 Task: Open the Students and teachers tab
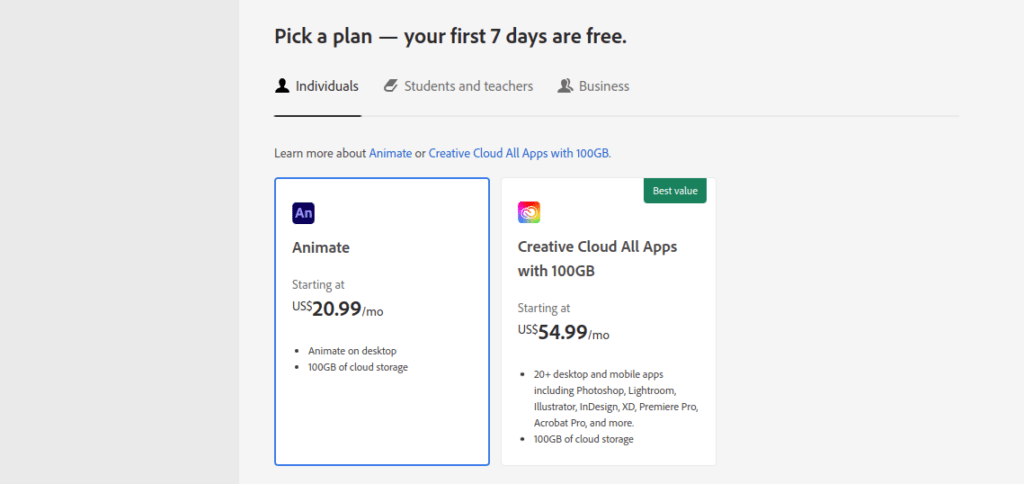[x=458, y=86]
